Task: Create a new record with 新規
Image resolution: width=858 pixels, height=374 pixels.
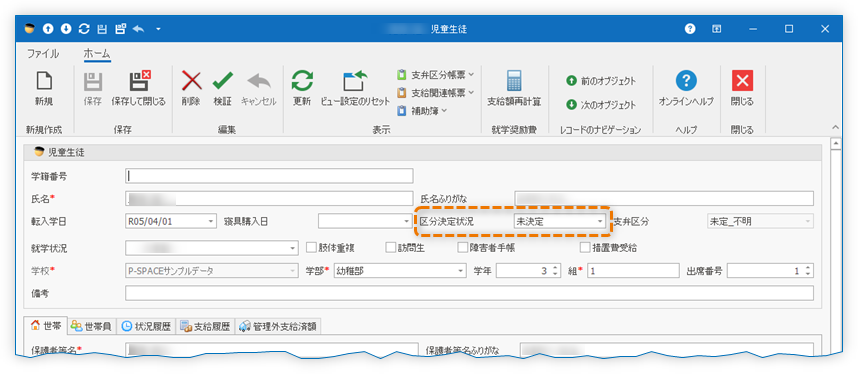Action: click(44, 89)
